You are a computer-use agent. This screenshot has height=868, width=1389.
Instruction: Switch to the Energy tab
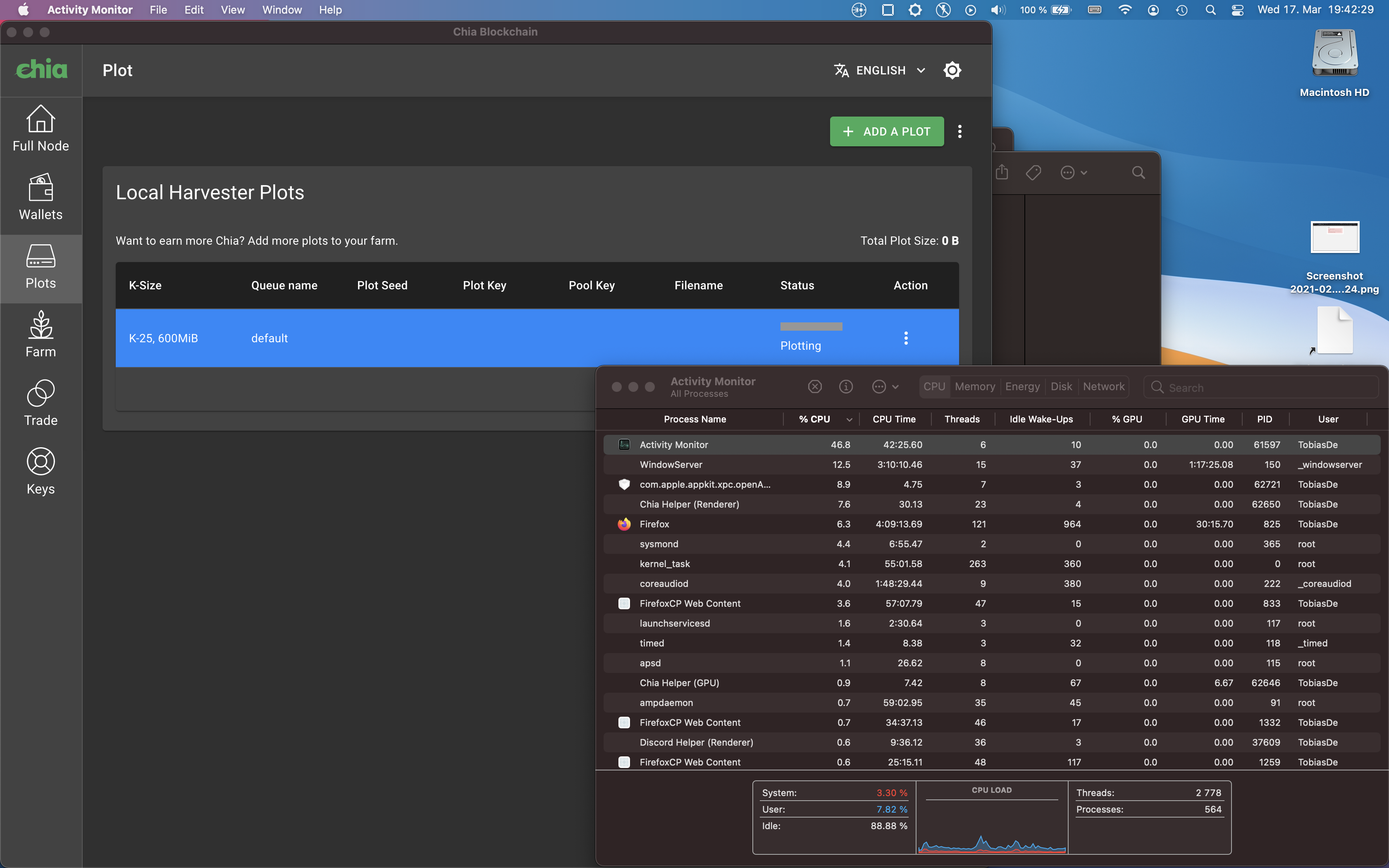(1022, 386)
